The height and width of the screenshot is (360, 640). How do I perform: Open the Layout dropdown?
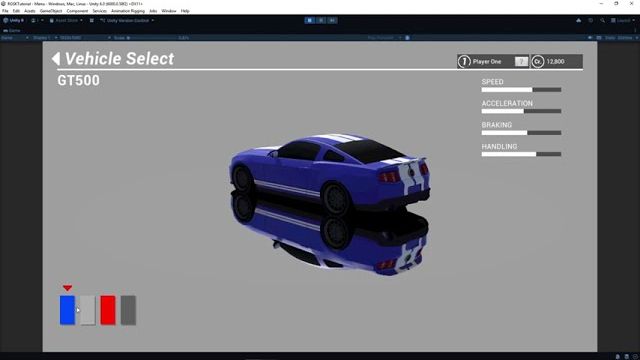pos(623,20)
